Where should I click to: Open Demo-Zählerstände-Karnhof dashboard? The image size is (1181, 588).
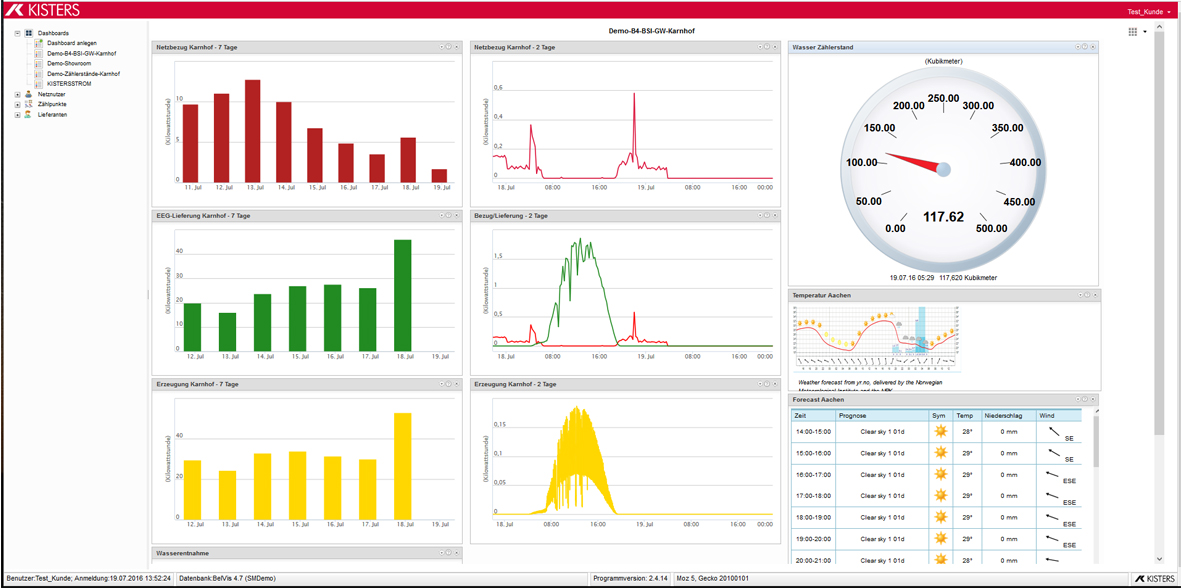point(83,74)
